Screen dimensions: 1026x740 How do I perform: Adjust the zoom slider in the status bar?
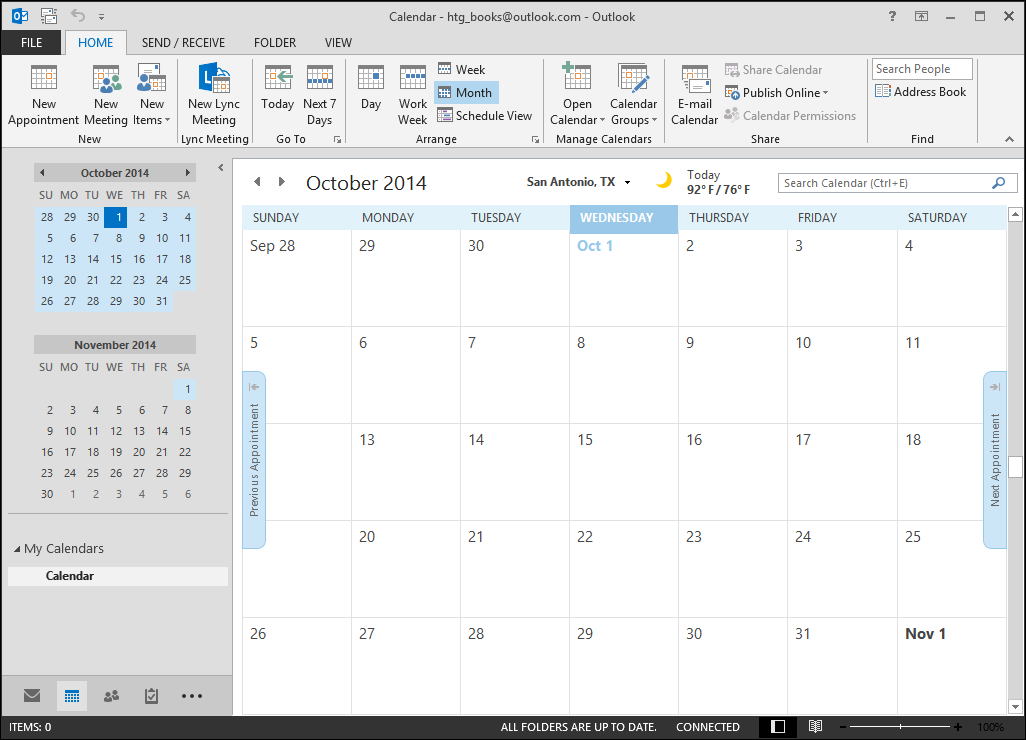tap(902, 727)
